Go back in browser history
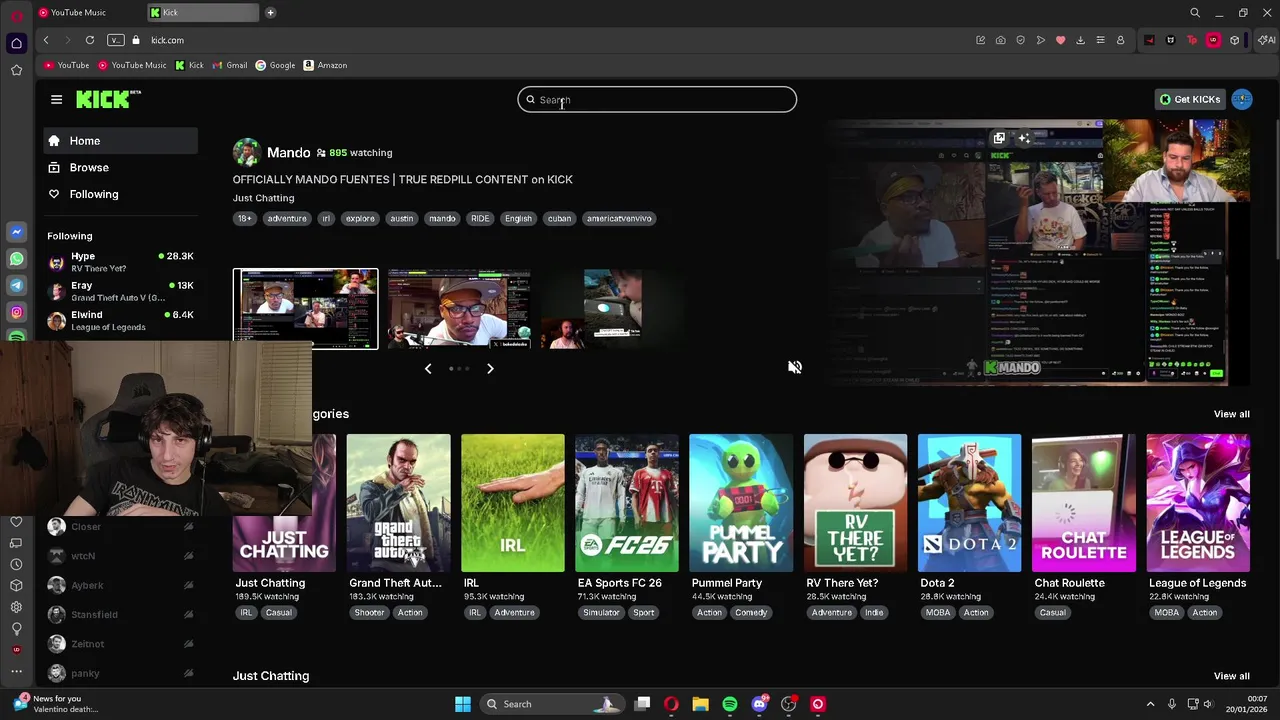The image size is (1280, 720). coord(46,40)
